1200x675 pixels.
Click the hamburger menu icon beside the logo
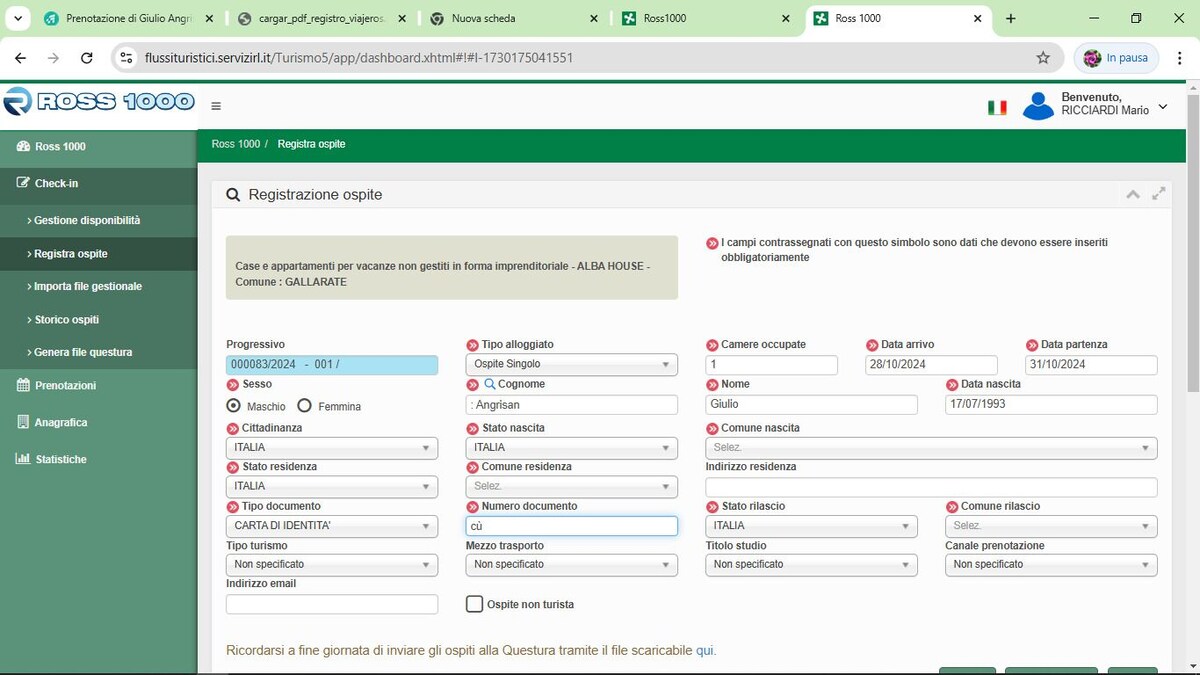point(216,106)
